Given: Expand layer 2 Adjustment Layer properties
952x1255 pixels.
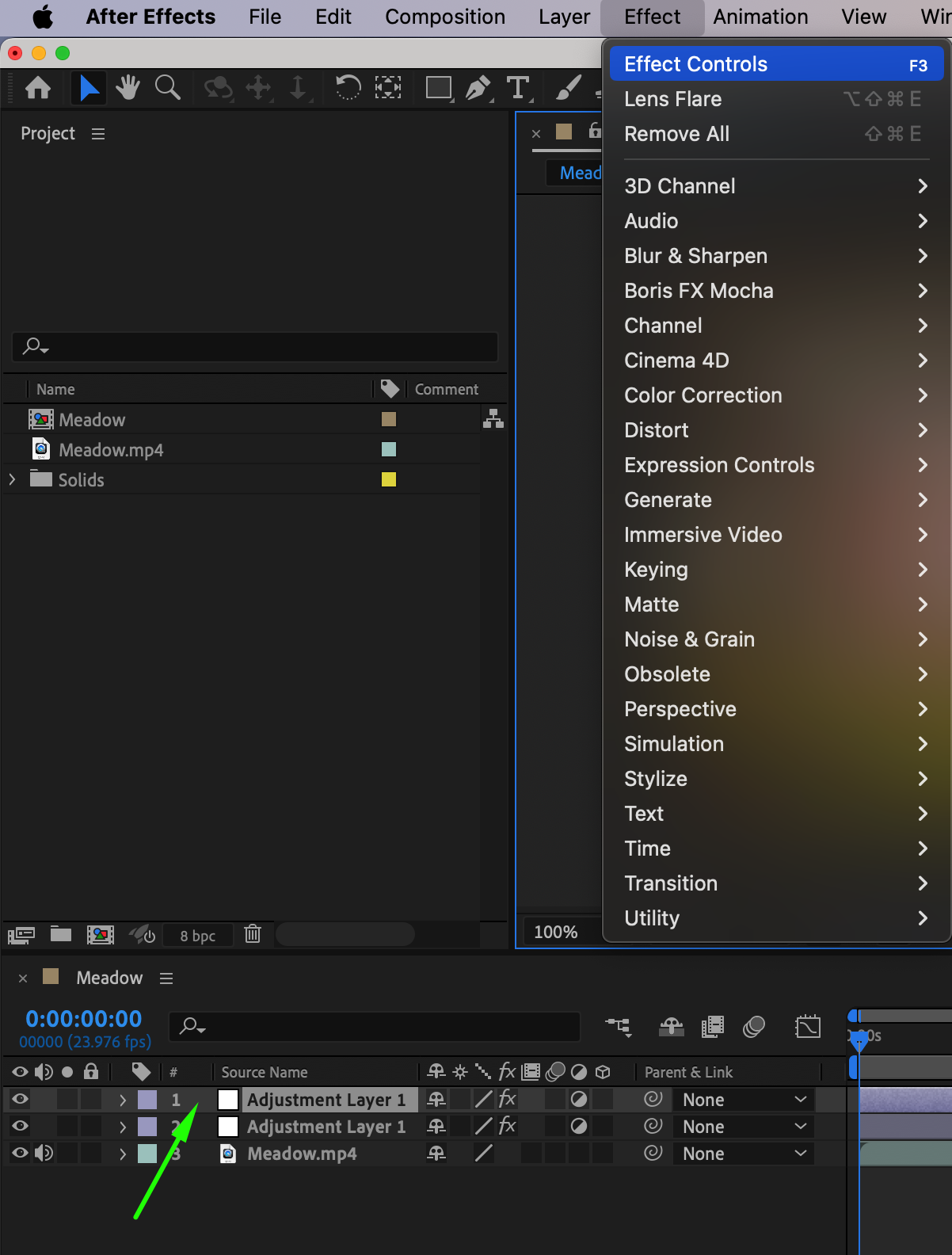Looking at the screenshot, I should (122, 1127).
